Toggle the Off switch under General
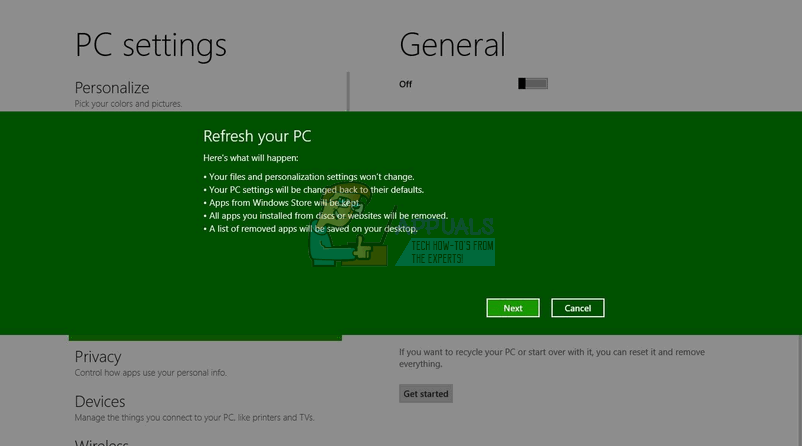The height and width of the screenshot is (446, 802). (x=532, y=83)
